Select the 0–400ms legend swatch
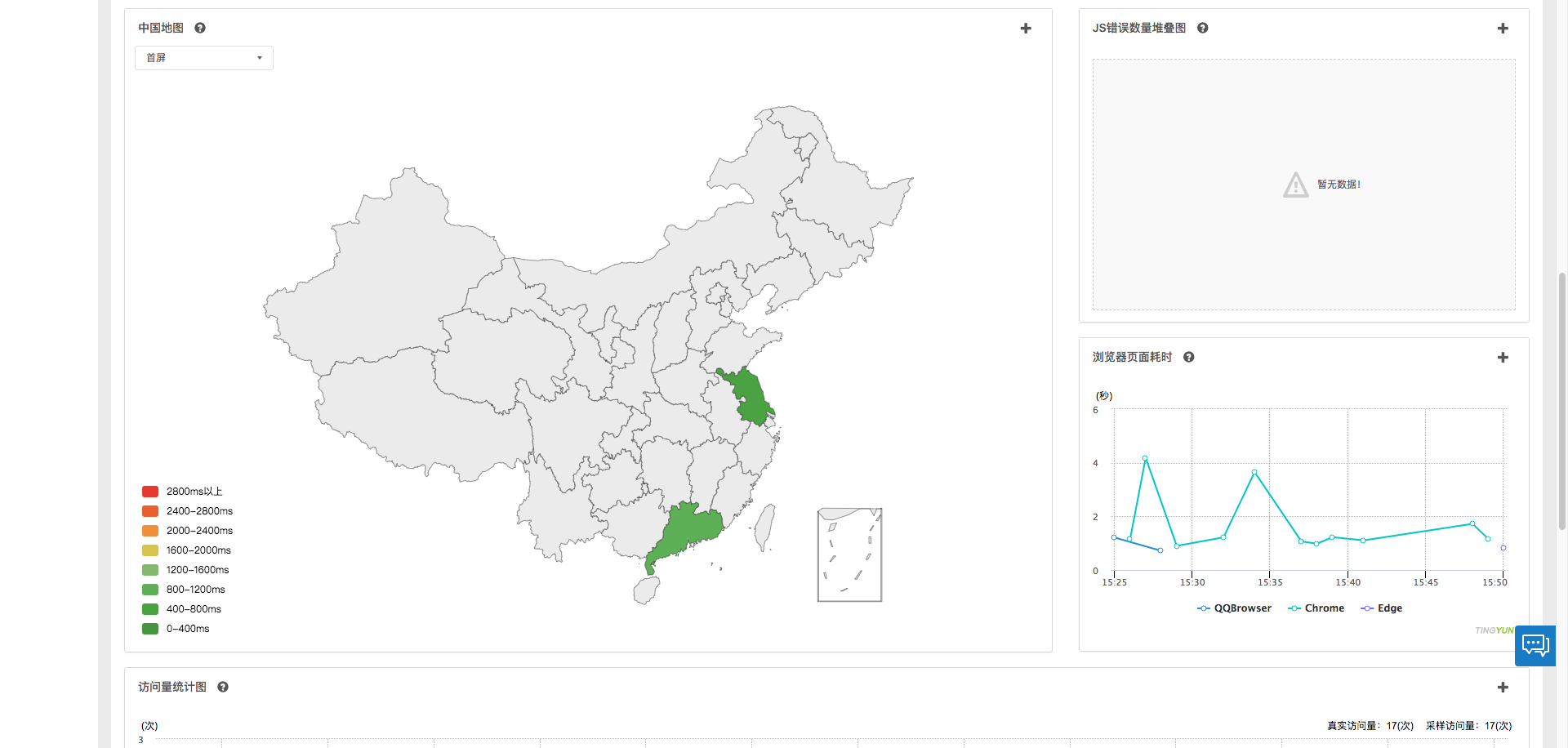 click(150, 629)
